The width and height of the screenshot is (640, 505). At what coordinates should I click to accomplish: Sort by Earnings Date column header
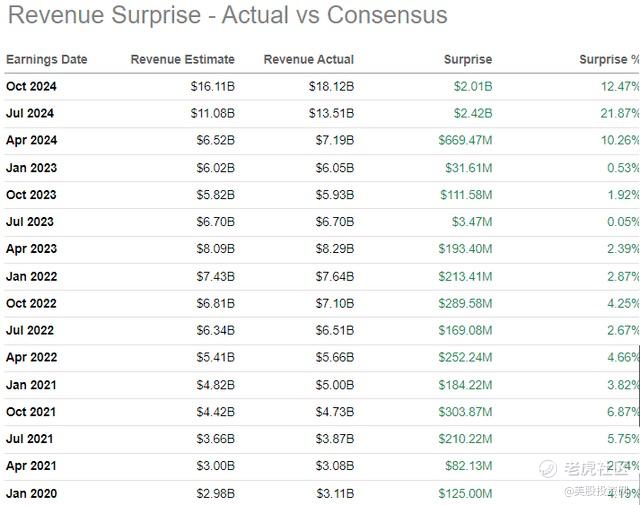pos(47,60)
